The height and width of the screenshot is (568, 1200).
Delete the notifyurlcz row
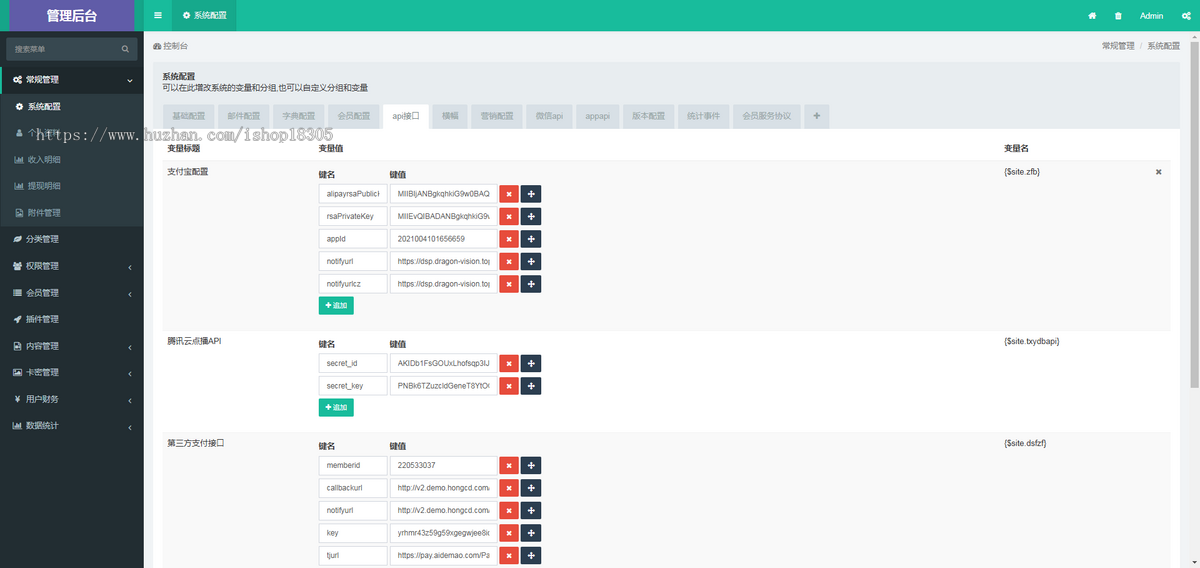point(508,284)
